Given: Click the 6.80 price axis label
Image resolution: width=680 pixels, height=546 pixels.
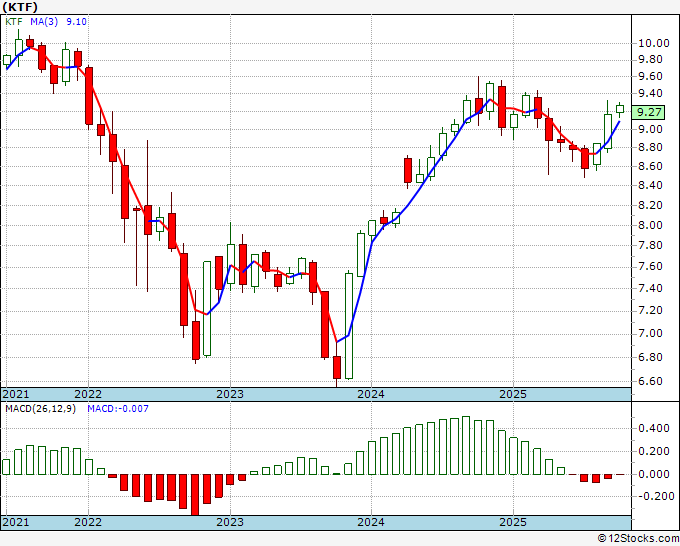Looking at the screenshot, I should pos(650,357).
